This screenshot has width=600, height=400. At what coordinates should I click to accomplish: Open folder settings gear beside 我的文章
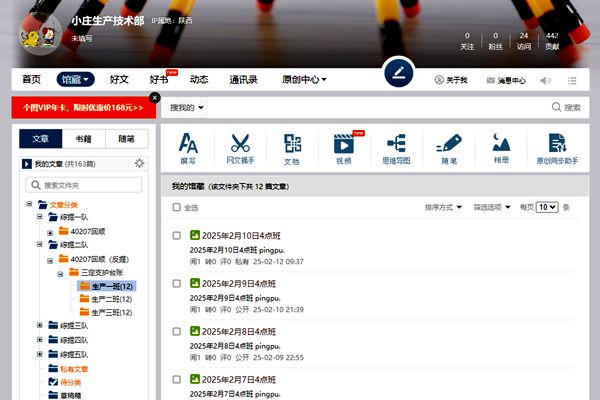coord(139,163)
